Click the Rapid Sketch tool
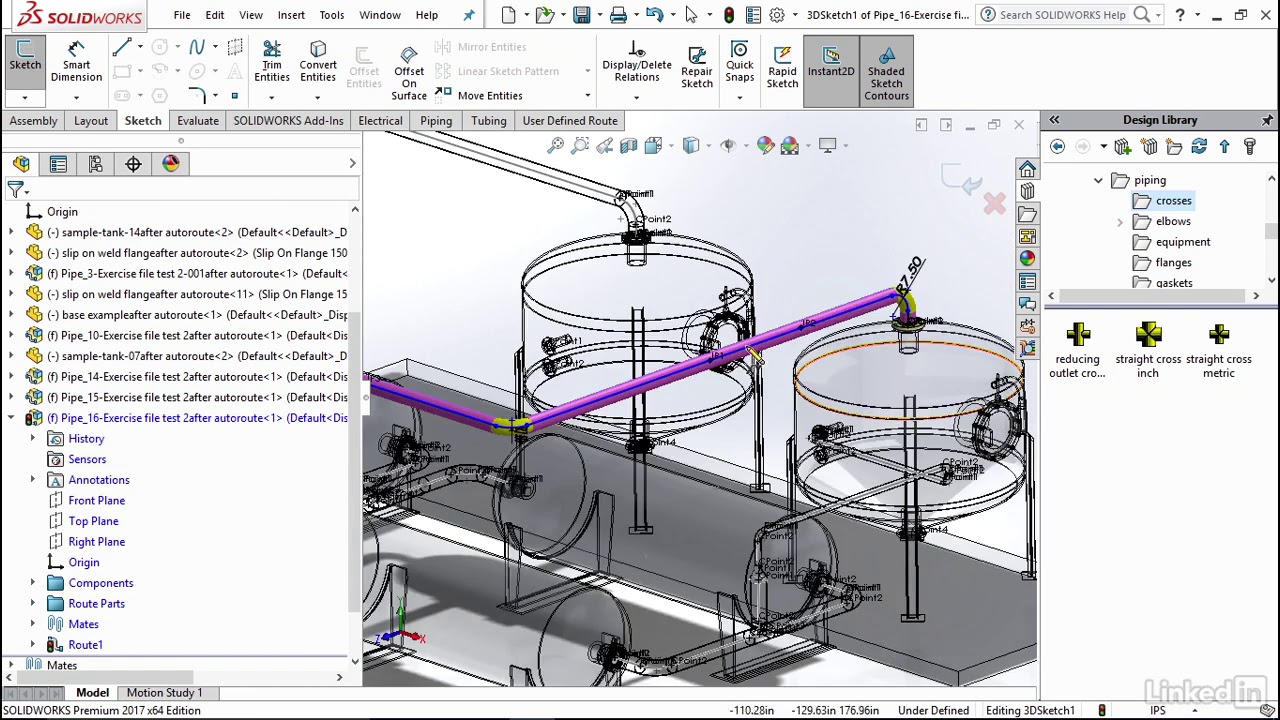This screenshot has width=1280, height=720. (x=782, y=65)
